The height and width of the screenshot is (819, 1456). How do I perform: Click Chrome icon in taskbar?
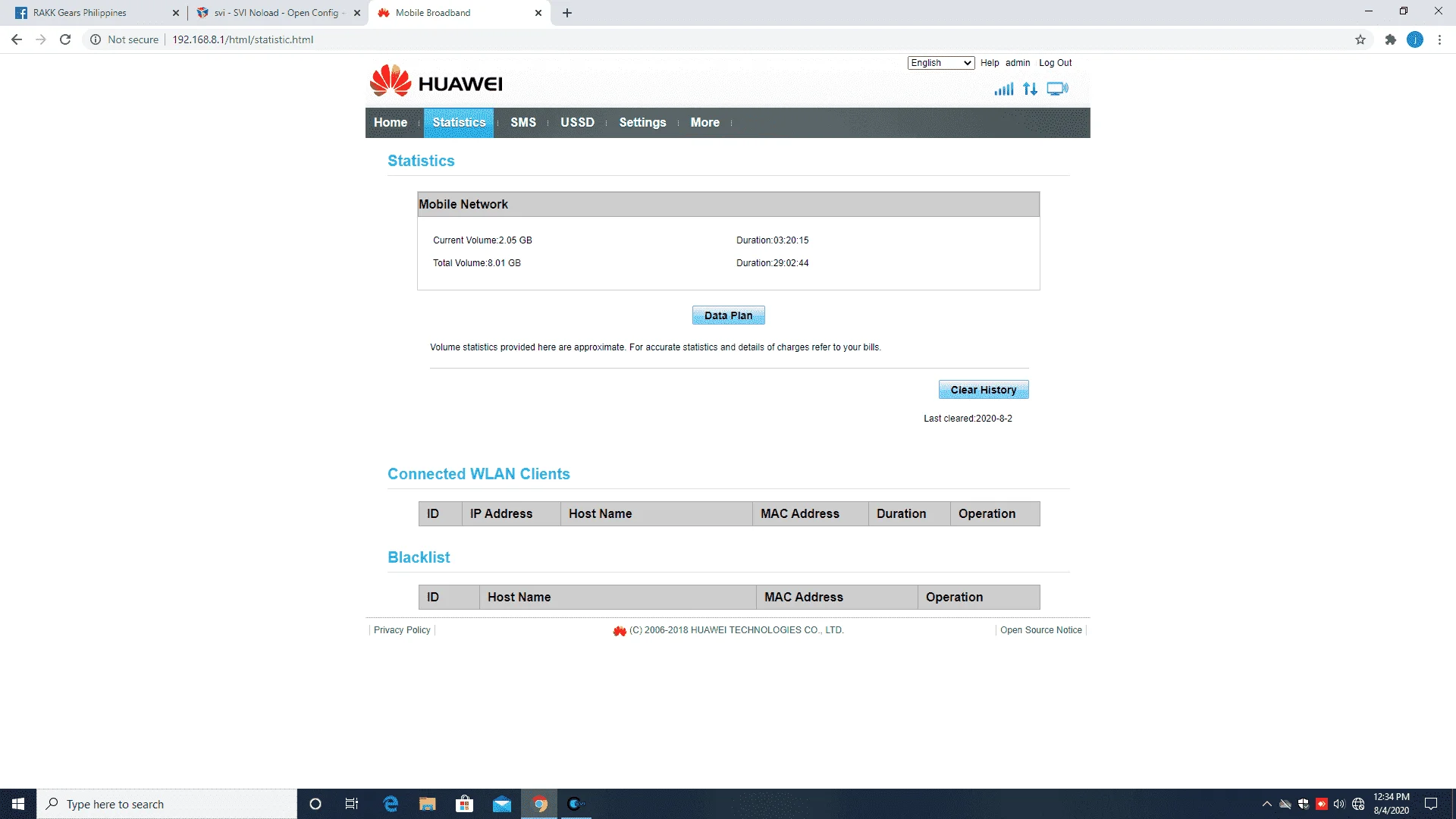point(539,804)
